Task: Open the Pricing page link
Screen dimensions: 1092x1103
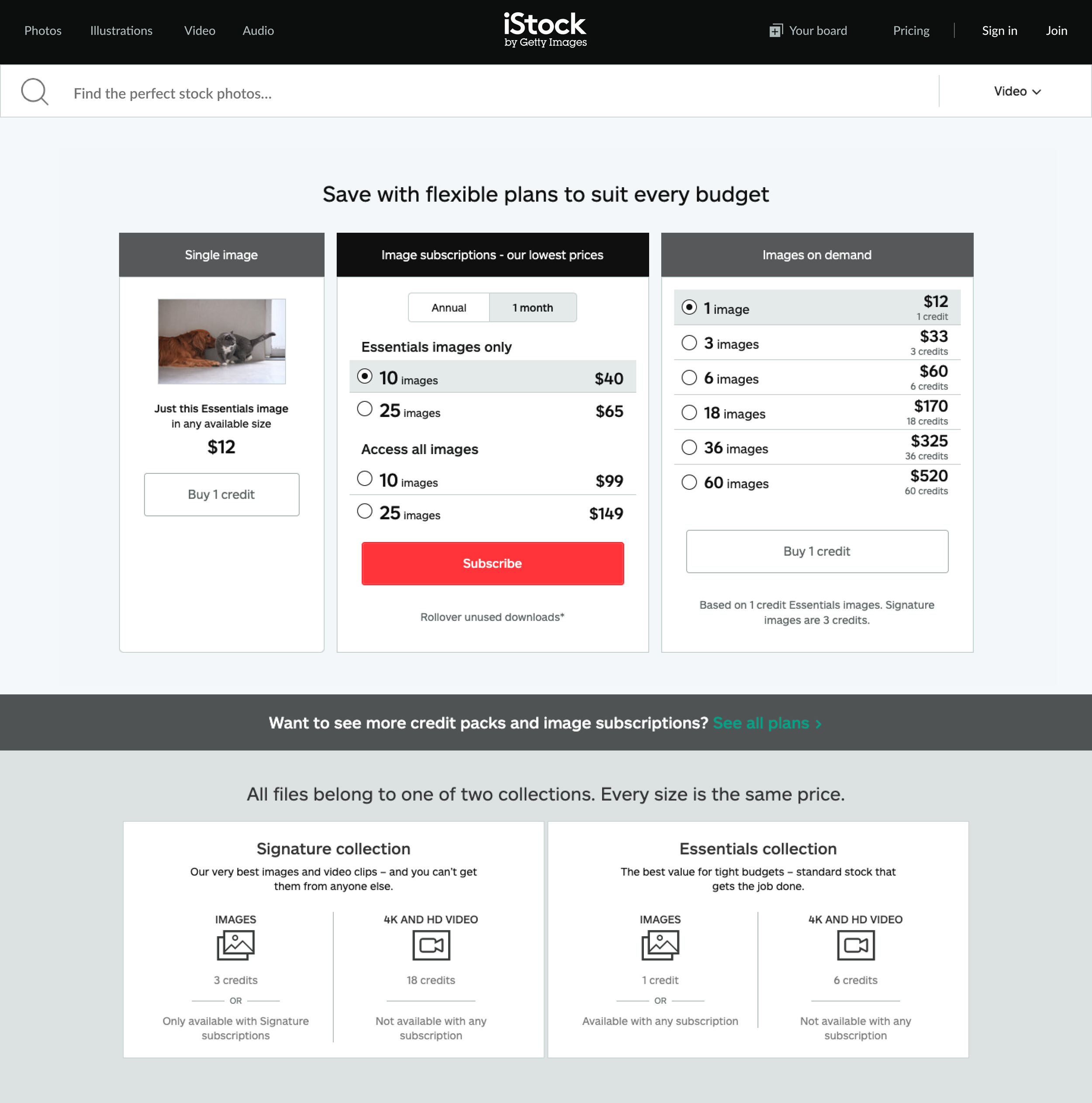Action: point(911,31)
